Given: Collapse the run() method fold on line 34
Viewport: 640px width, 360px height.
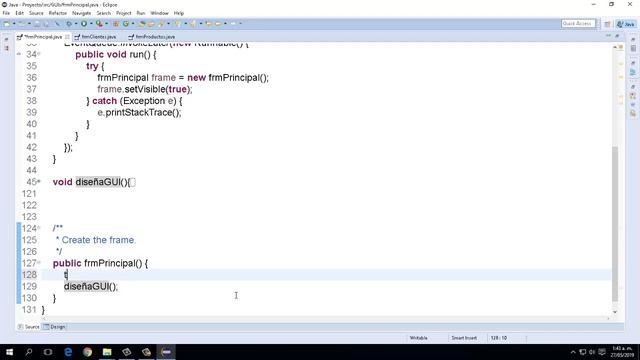Looking at the screenshot, I should (39, 54).
